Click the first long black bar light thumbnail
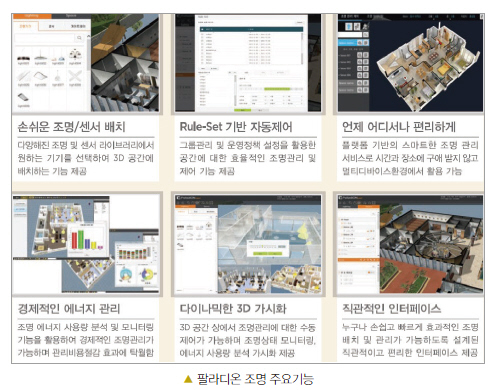Viewport: 495px width, 390px height. pos(23,58)
